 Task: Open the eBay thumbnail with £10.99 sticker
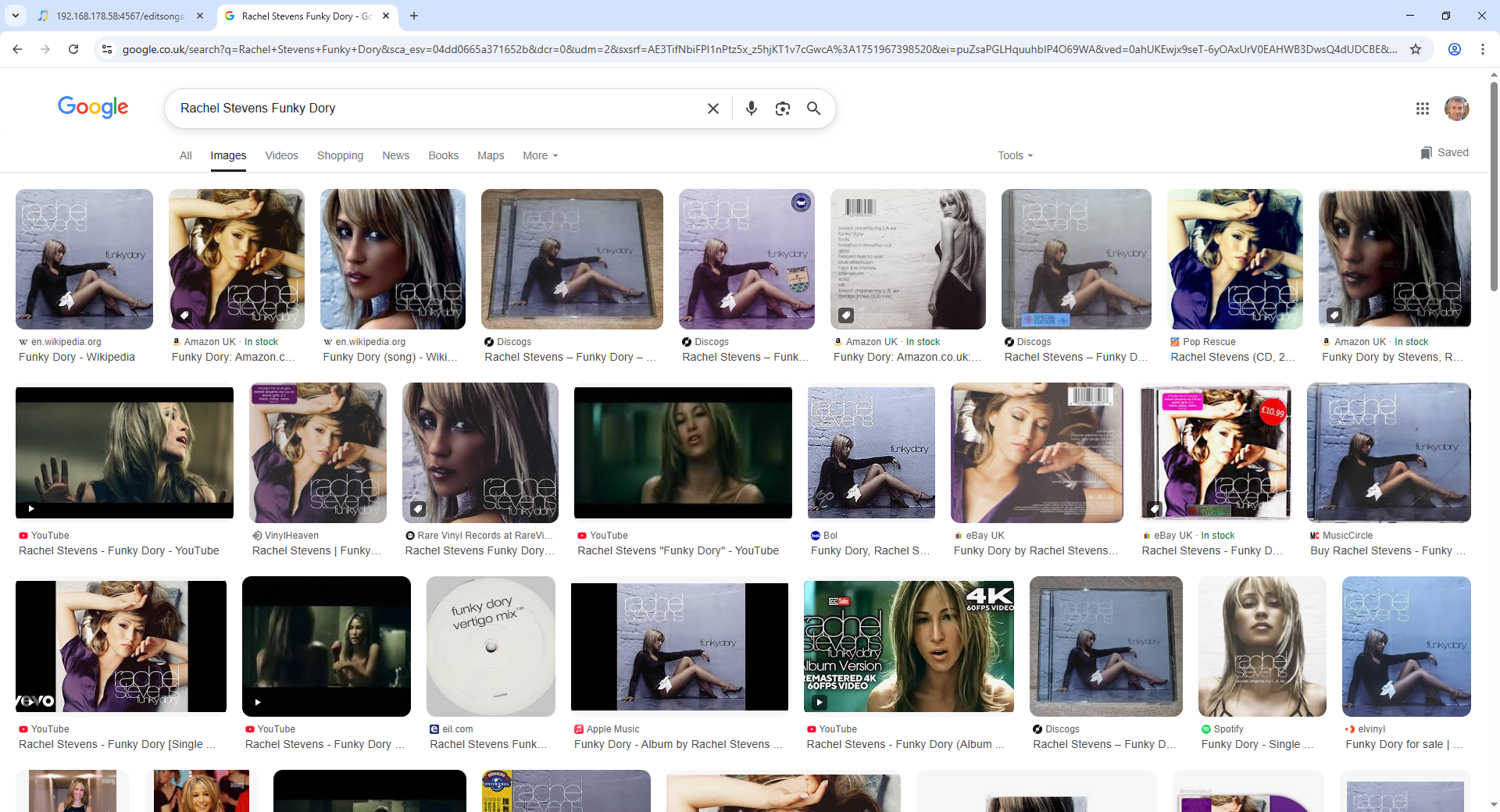pyautogui.click(x=1215, y=453)
